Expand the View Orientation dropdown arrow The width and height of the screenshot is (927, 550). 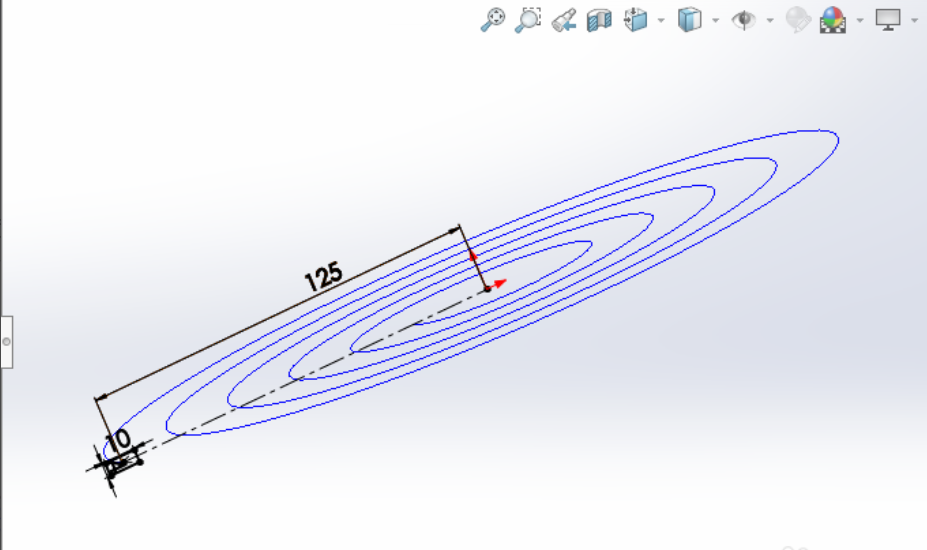pos(661,21)
